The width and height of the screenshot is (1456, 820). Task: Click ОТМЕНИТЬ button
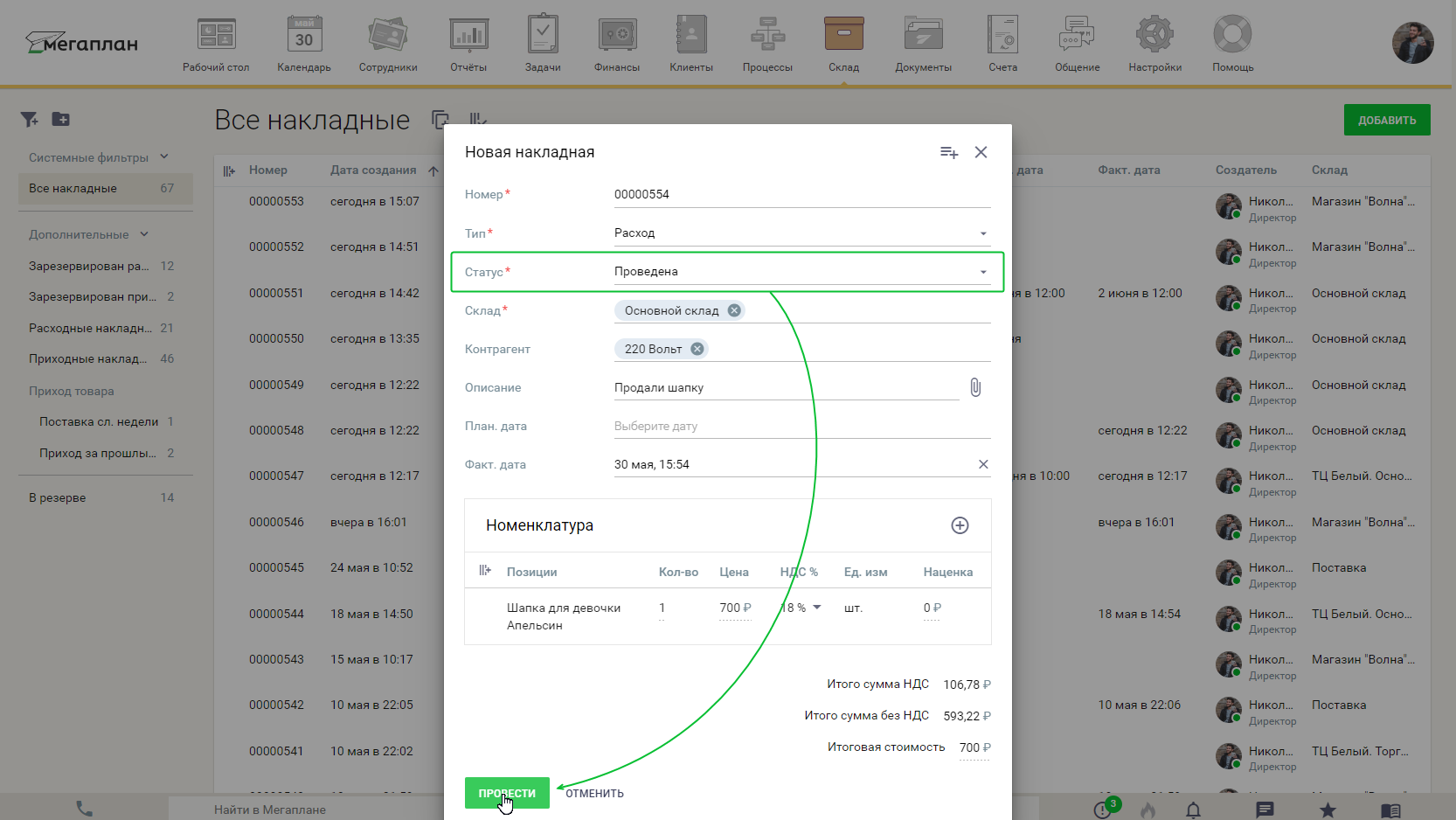coord(594,793)
